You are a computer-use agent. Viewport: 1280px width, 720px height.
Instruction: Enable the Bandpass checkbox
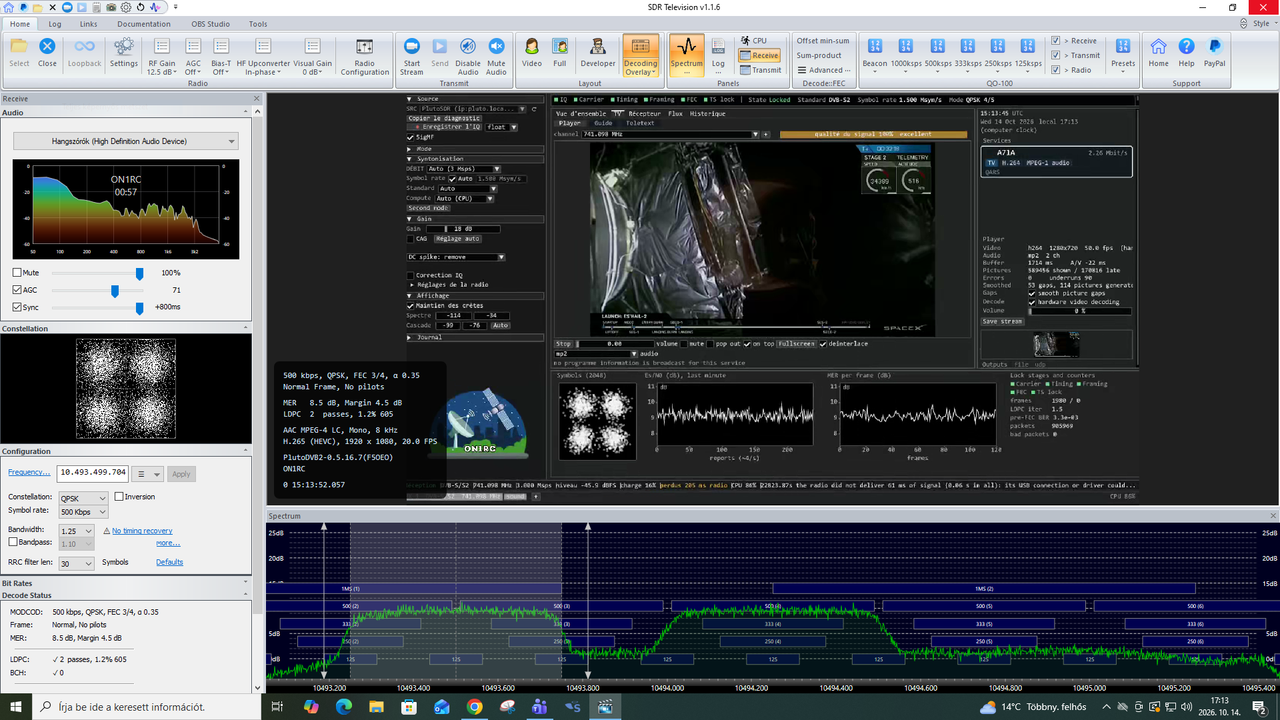click(13, 544)
